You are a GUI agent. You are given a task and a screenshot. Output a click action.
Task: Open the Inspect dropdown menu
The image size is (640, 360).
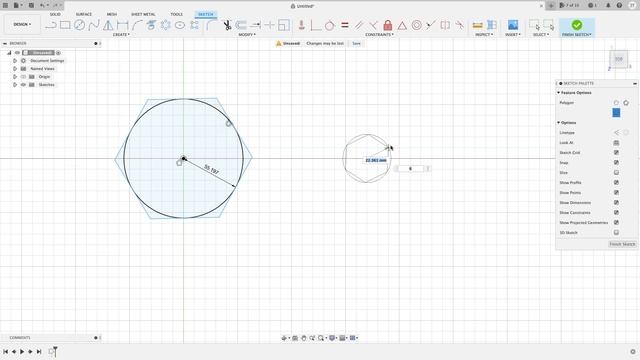(484, 35)
